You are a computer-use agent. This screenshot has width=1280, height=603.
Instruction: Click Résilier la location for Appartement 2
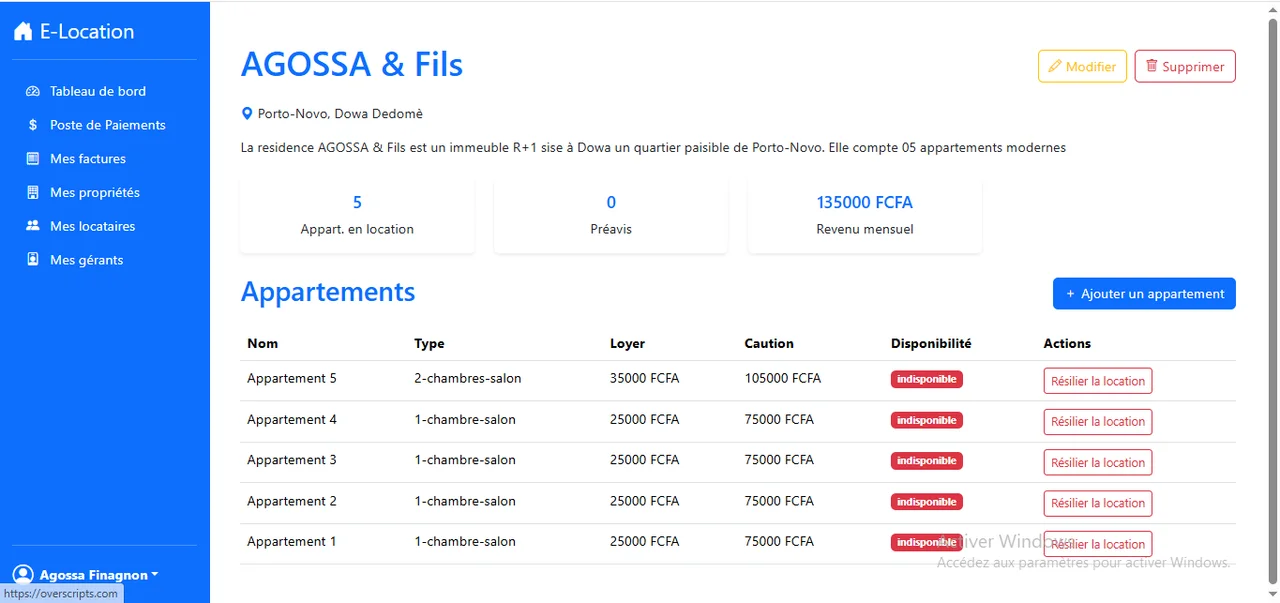click(x=1098, y=503)
